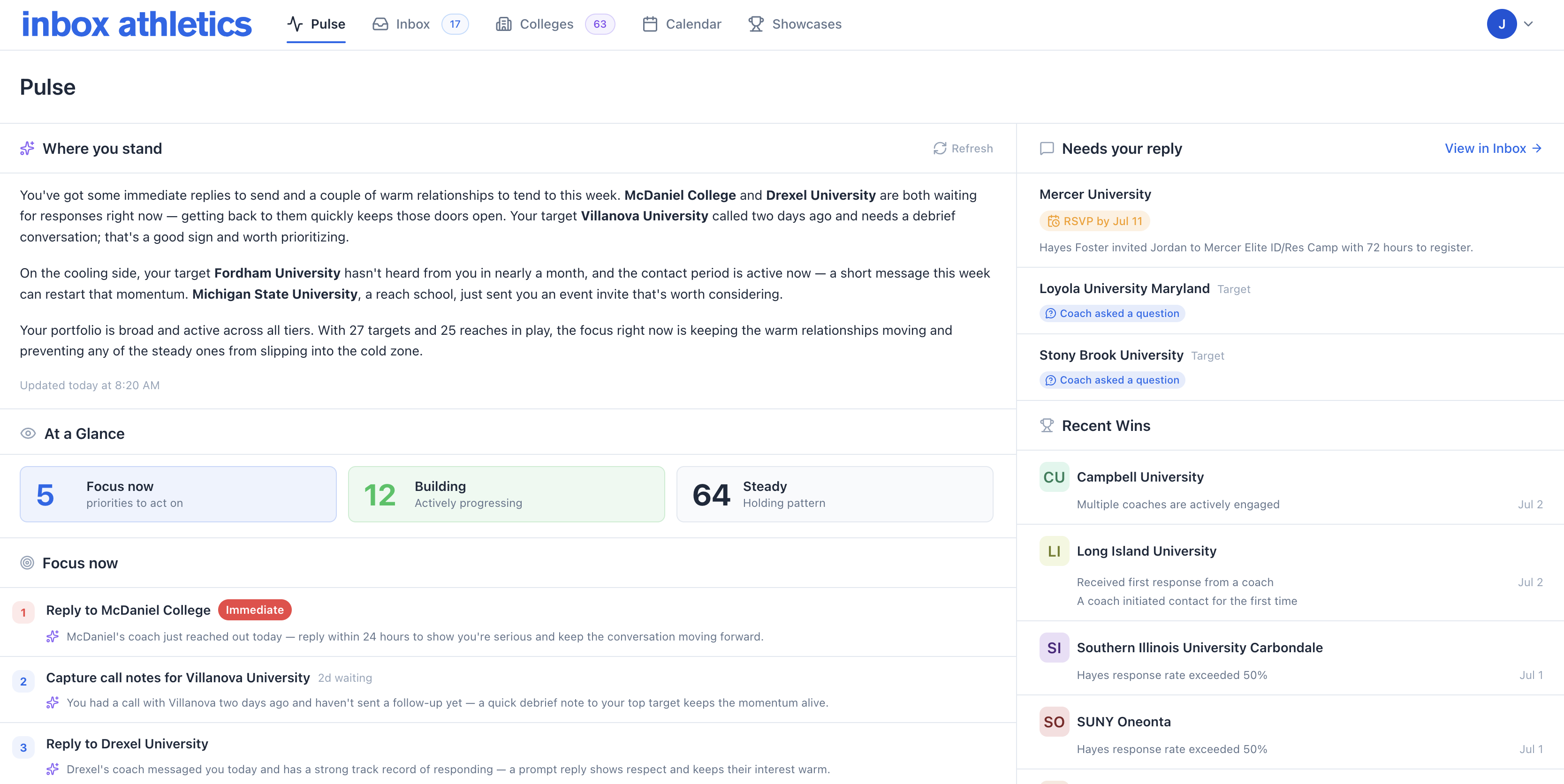Click the inbox athletics logo
The width and height of the screenshot is (1564, 784).
tap(136, 24)
